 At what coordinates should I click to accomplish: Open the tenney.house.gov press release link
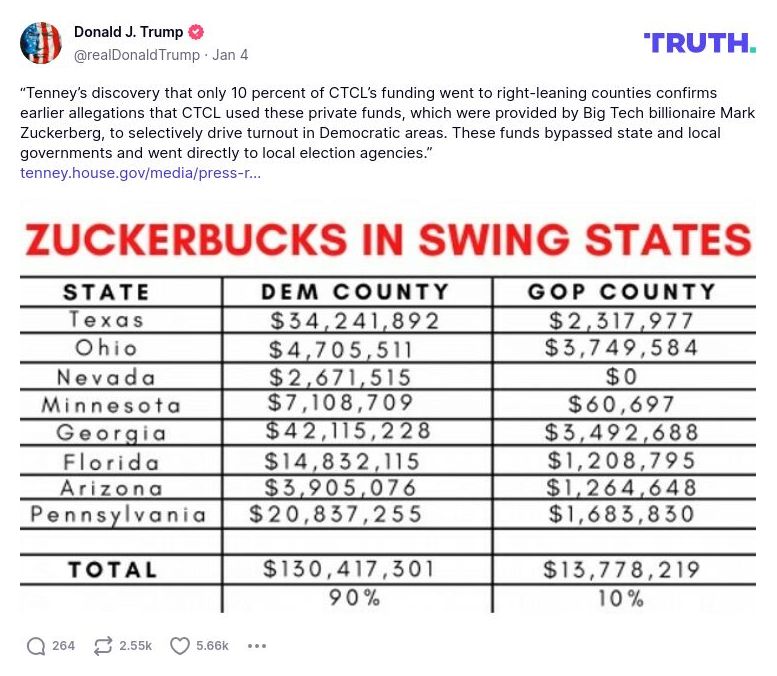coord(140,172)
